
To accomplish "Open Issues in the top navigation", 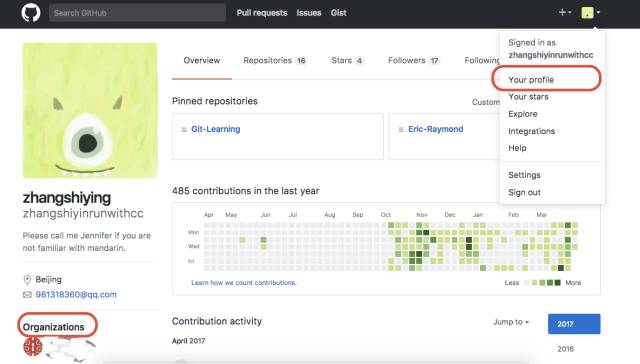I will coord(309,13).
